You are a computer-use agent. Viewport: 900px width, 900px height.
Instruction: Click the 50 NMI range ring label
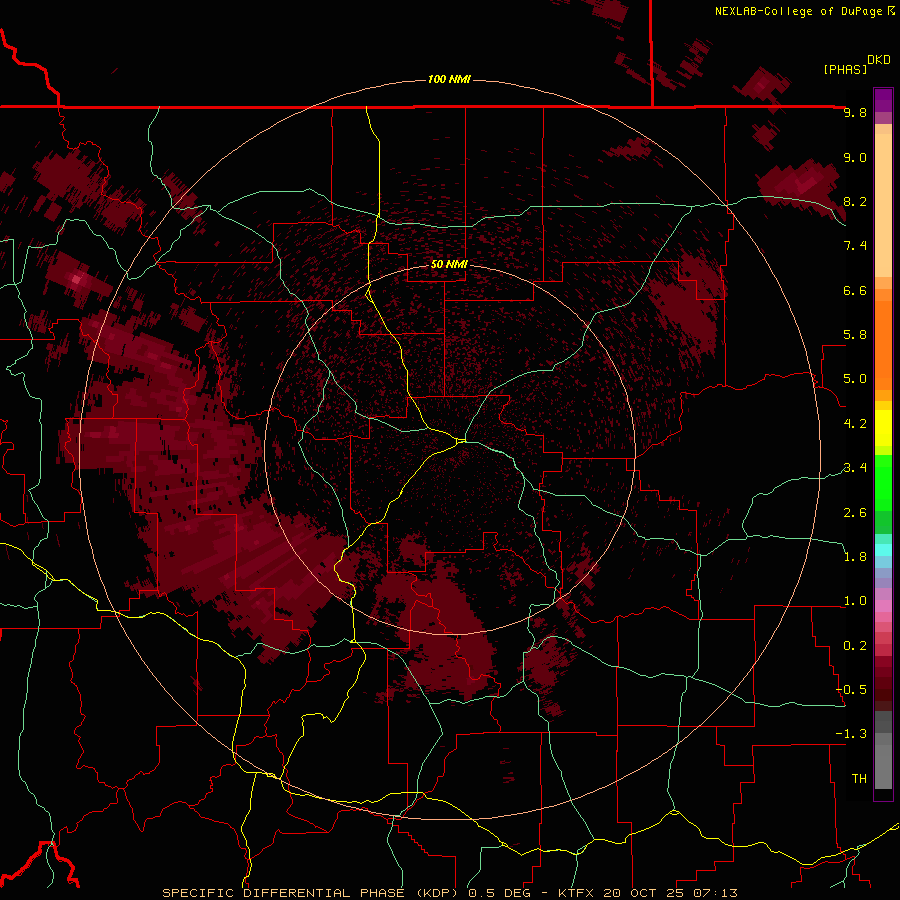pyautogui.click(x=449, y=264)
